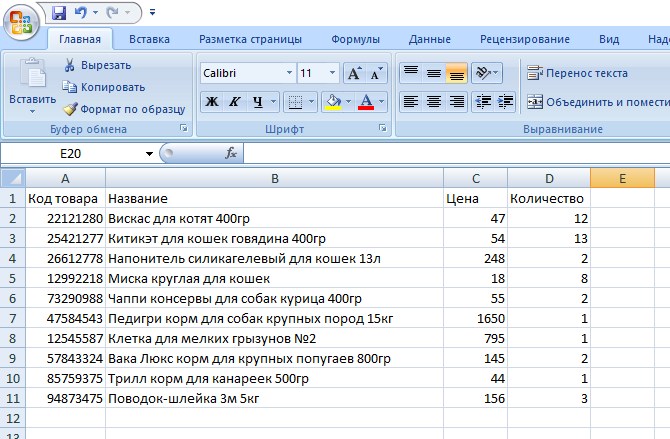Click Объединить и поместить merge button
The width and height of the screenshot is (670, 439).
(x=597, y=102)
